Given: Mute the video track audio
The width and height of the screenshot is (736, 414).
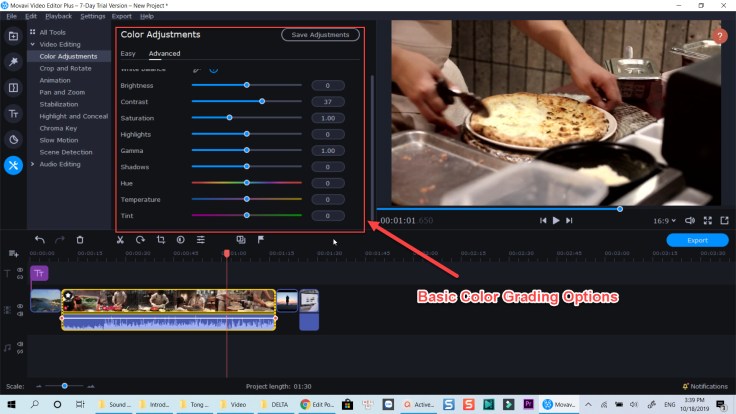Looking at the screenshot, I should pyautogui.click(x=20, y=314).
